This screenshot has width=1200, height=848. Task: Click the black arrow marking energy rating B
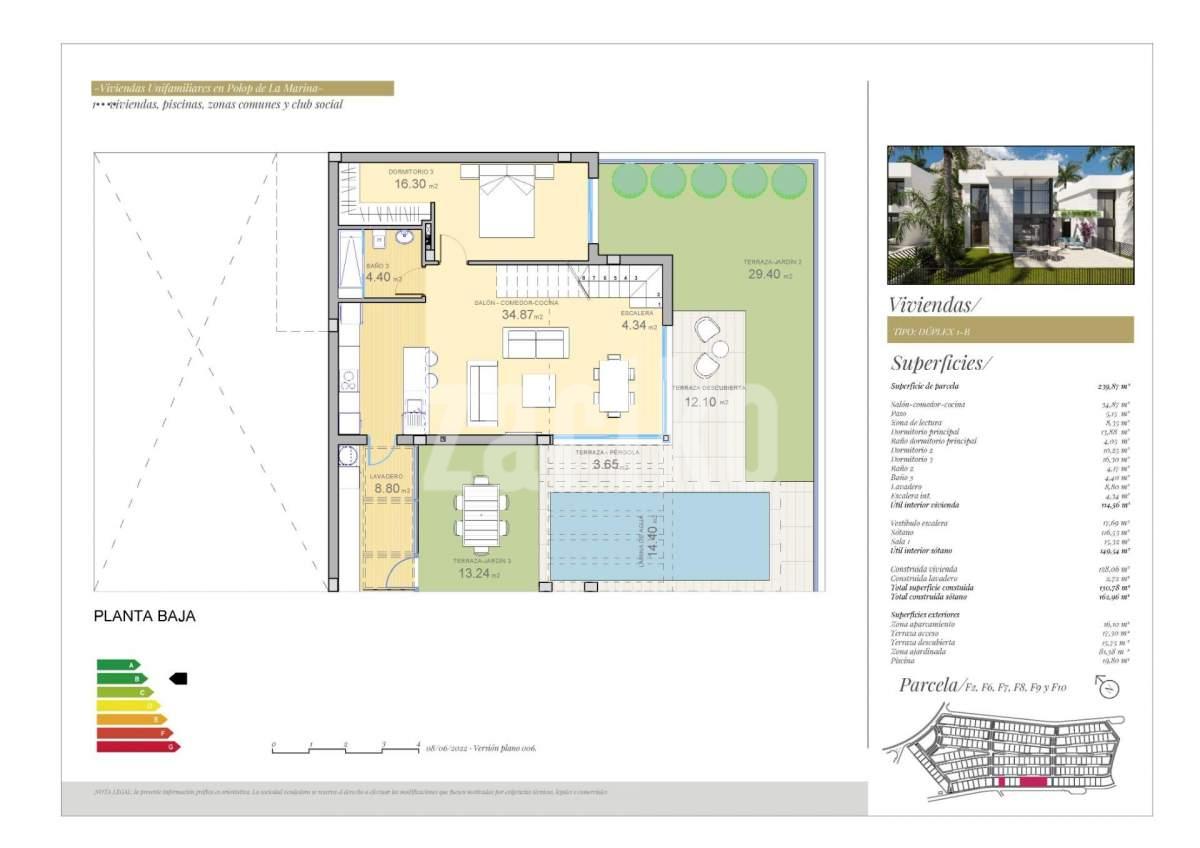tap(178, 678)
